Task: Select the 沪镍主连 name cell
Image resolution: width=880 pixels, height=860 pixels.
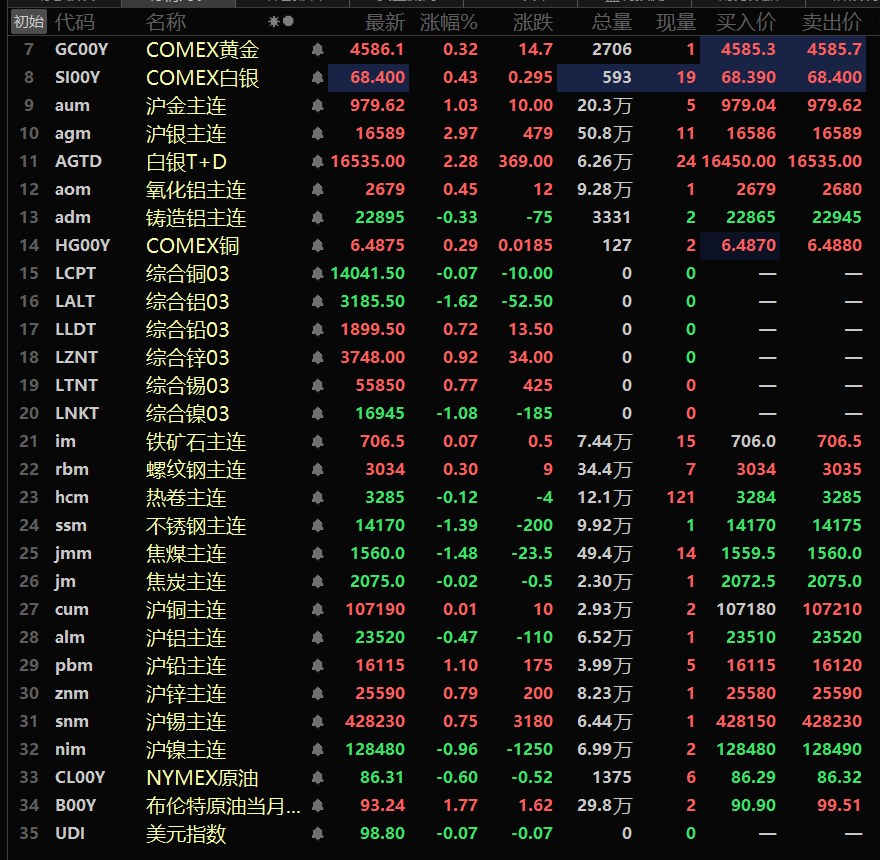Action: click(x=186, y=750)
